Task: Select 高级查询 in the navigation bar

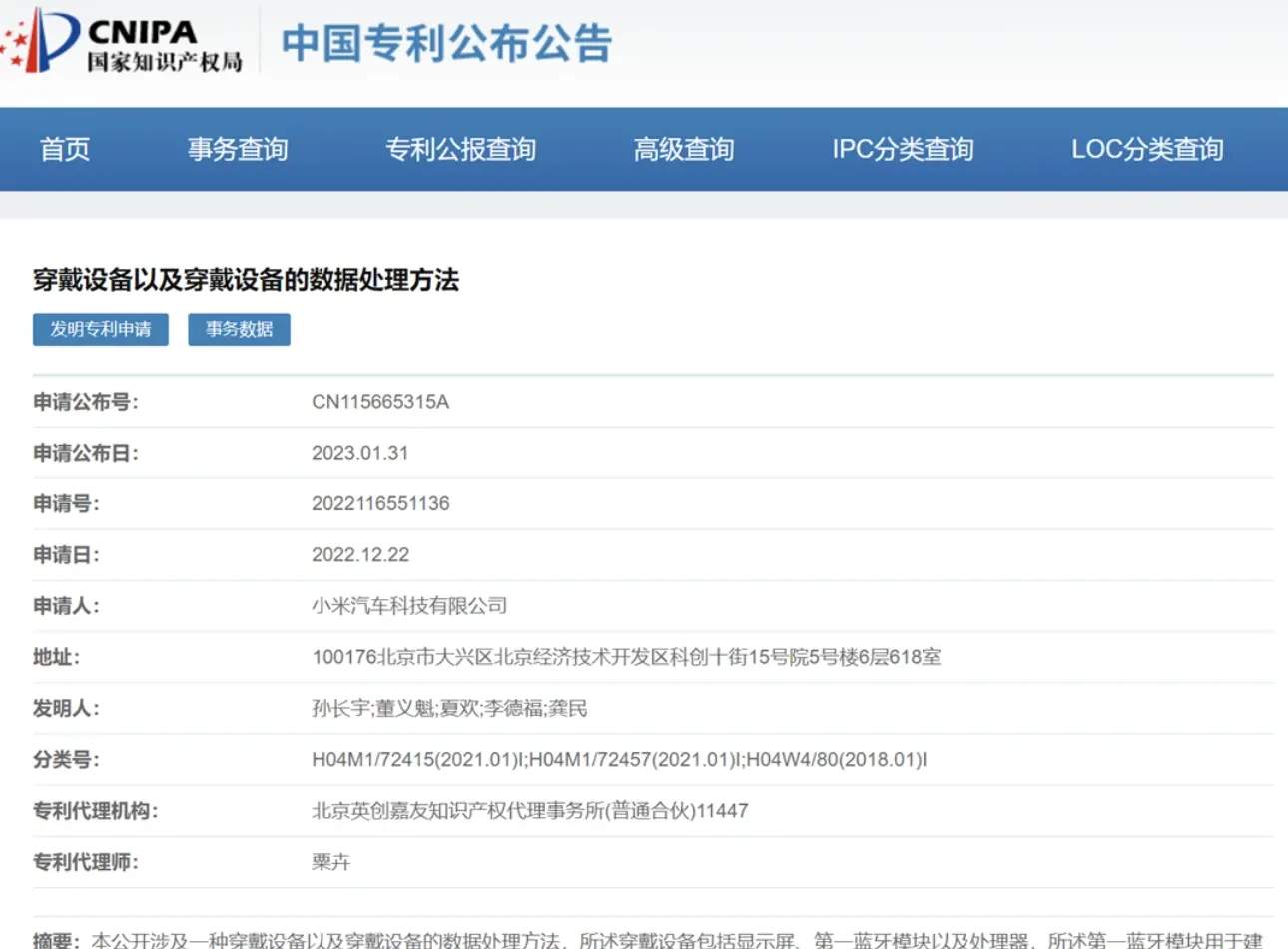Action: pos(684,150)
